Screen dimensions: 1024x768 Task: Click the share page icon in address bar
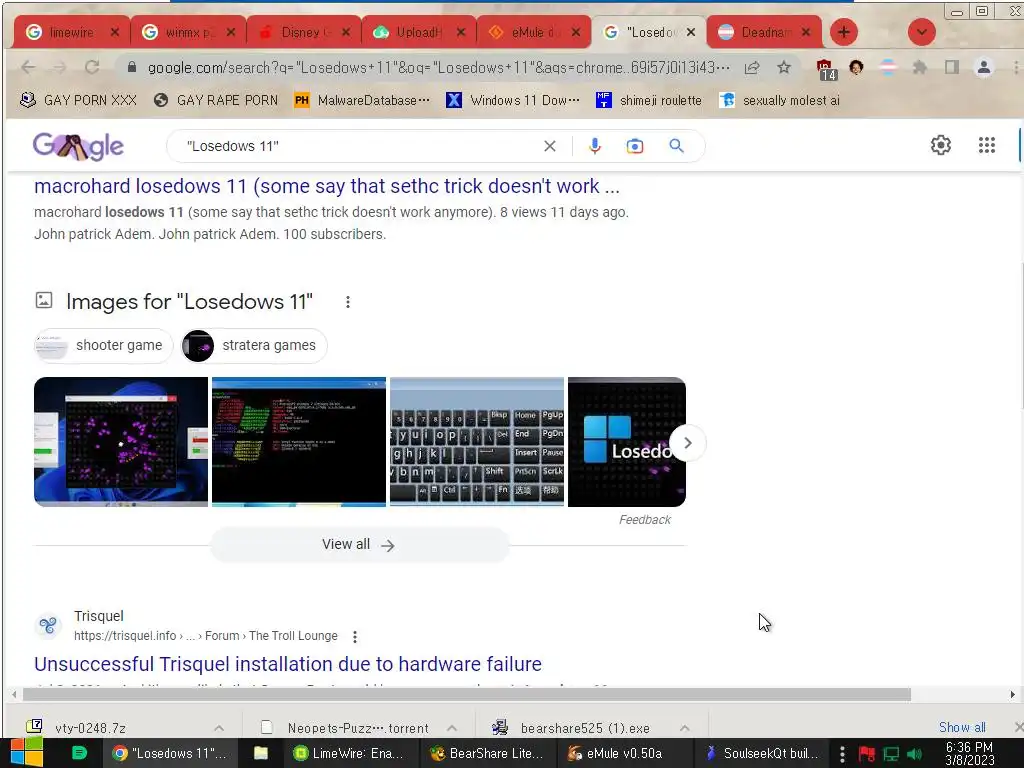pos(752,67)
